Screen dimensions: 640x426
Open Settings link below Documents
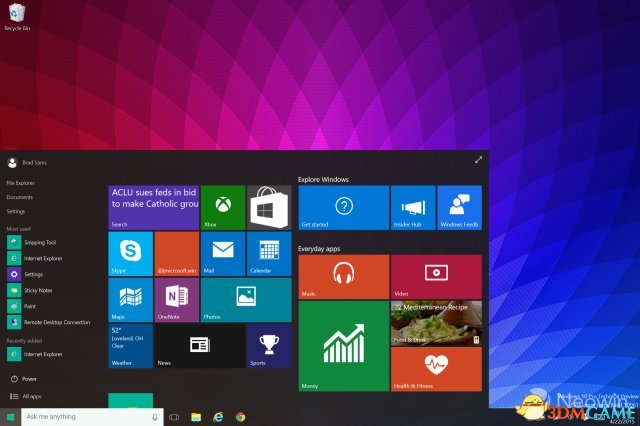point(16,211)
